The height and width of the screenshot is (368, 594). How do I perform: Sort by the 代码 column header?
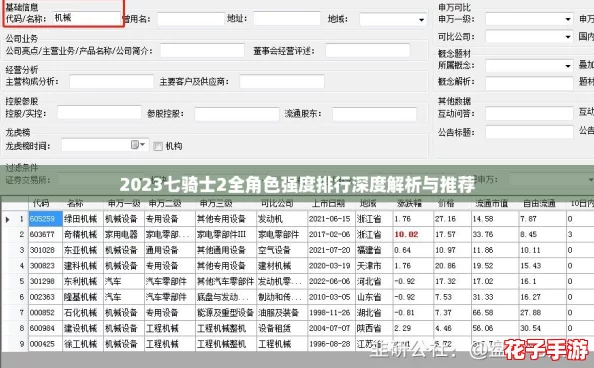pos(41,203)
